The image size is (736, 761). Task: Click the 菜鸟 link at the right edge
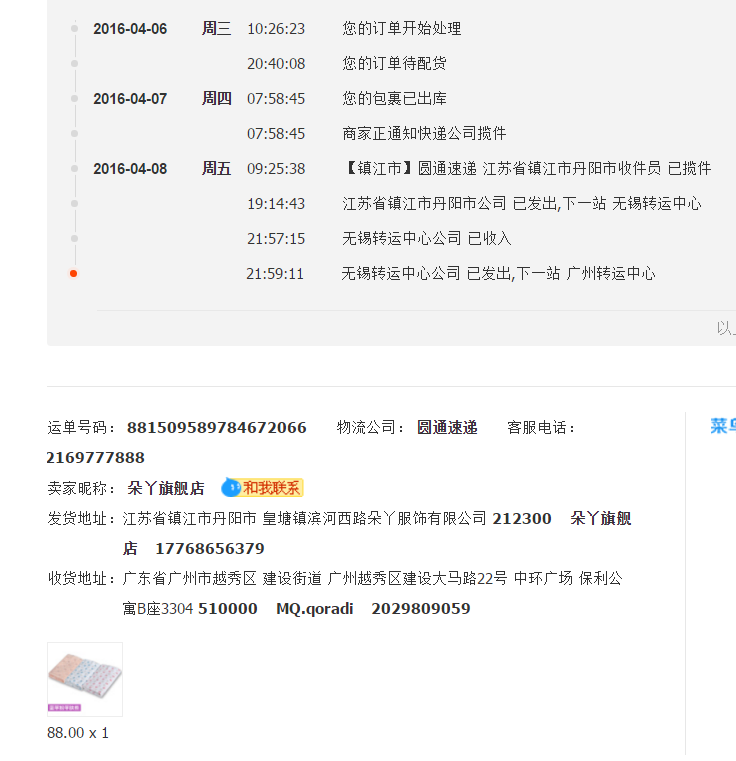click(x=722, y=426)
